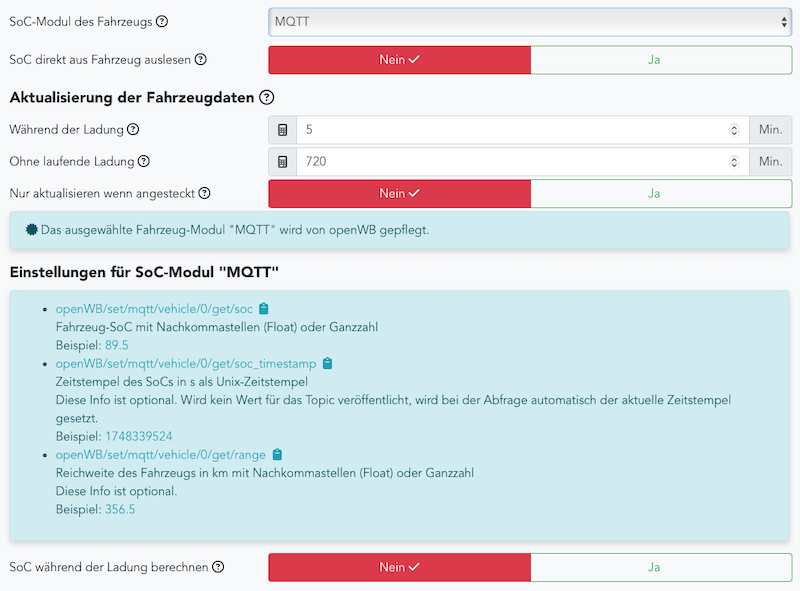Set "SoC während der Ladung berechnen" to Ja
This screenshot has width=800, height=591.
click(660, 567)
